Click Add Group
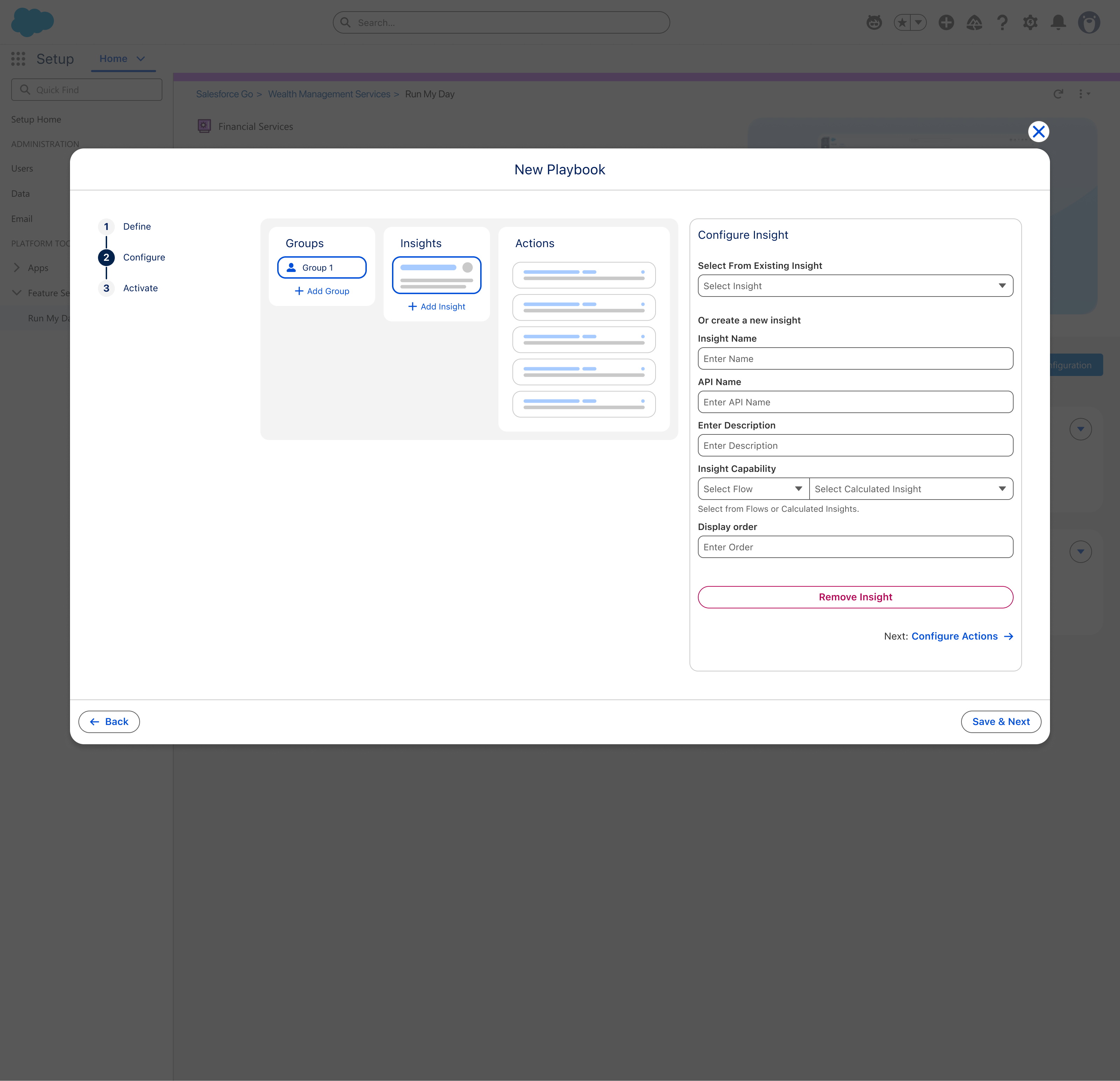Viewport: 1120px width, 1081px height. point(322,291)
